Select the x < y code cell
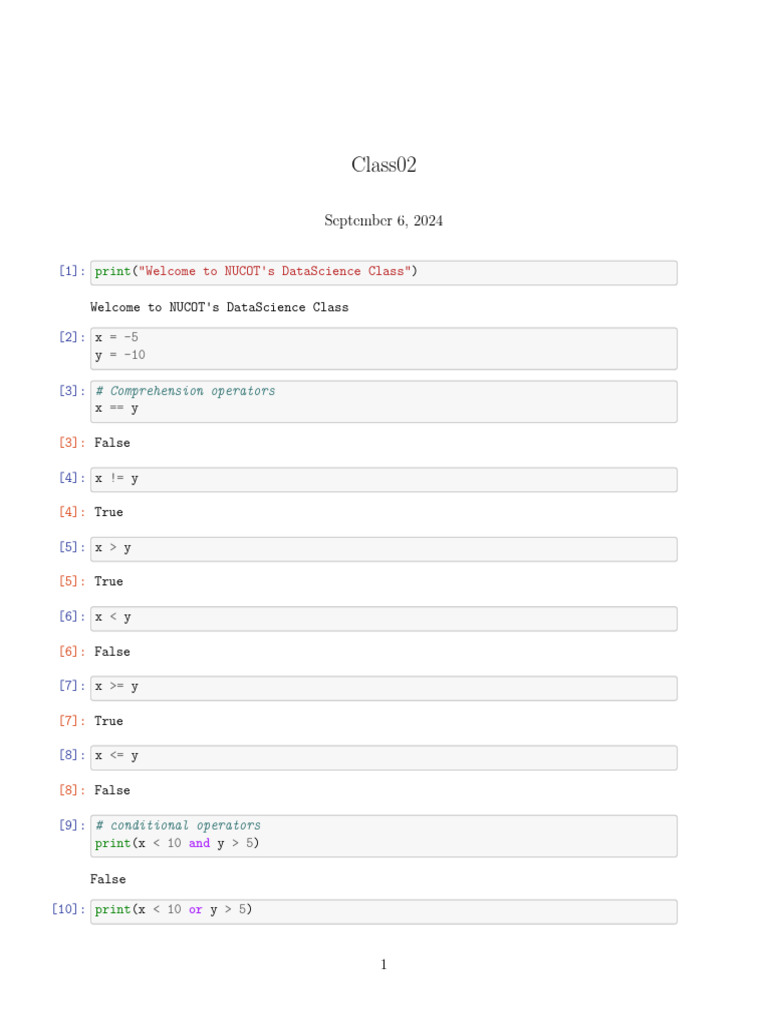This screenshot has width=768, height=1024. [383, 618]
